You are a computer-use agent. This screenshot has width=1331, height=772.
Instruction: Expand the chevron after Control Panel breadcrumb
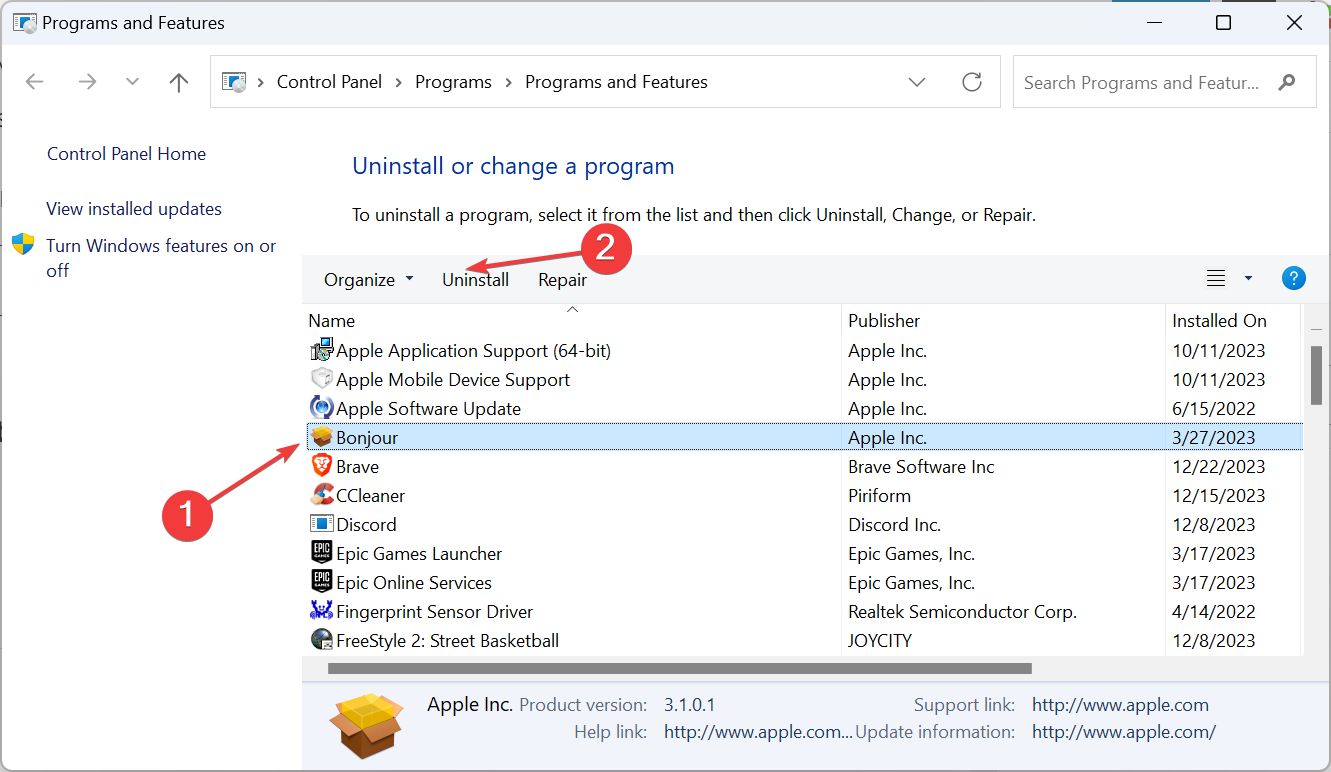(398, 82)
